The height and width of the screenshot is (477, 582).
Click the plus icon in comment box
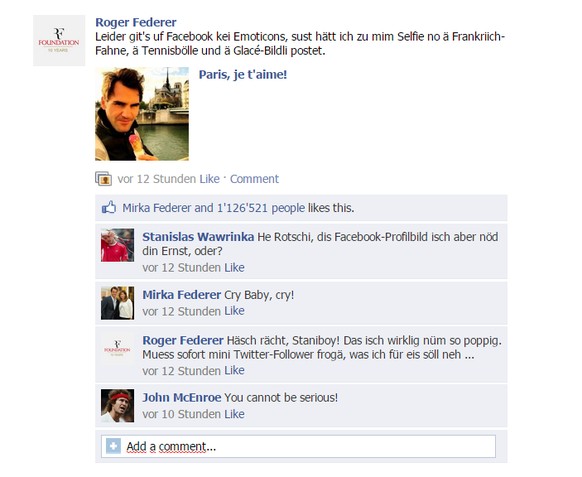point(113,446)
